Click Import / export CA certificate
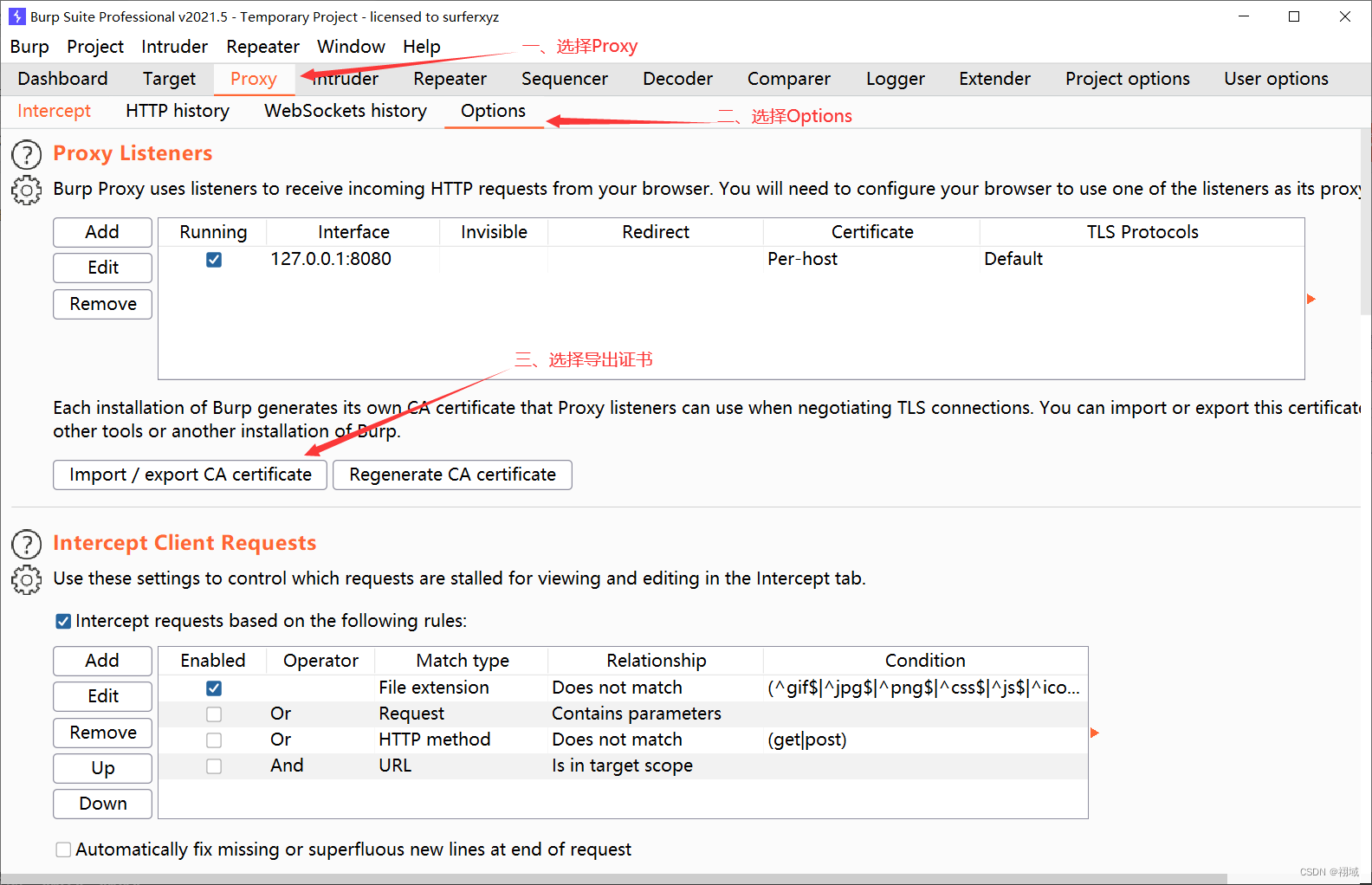Viewport: 1372px width, 885px height. 190,475
